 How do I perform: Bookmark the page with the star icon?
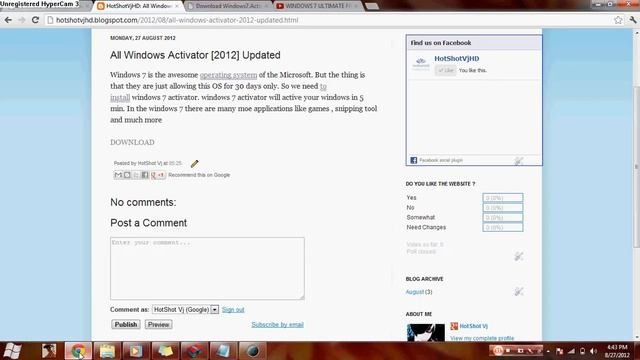(618, 20)
